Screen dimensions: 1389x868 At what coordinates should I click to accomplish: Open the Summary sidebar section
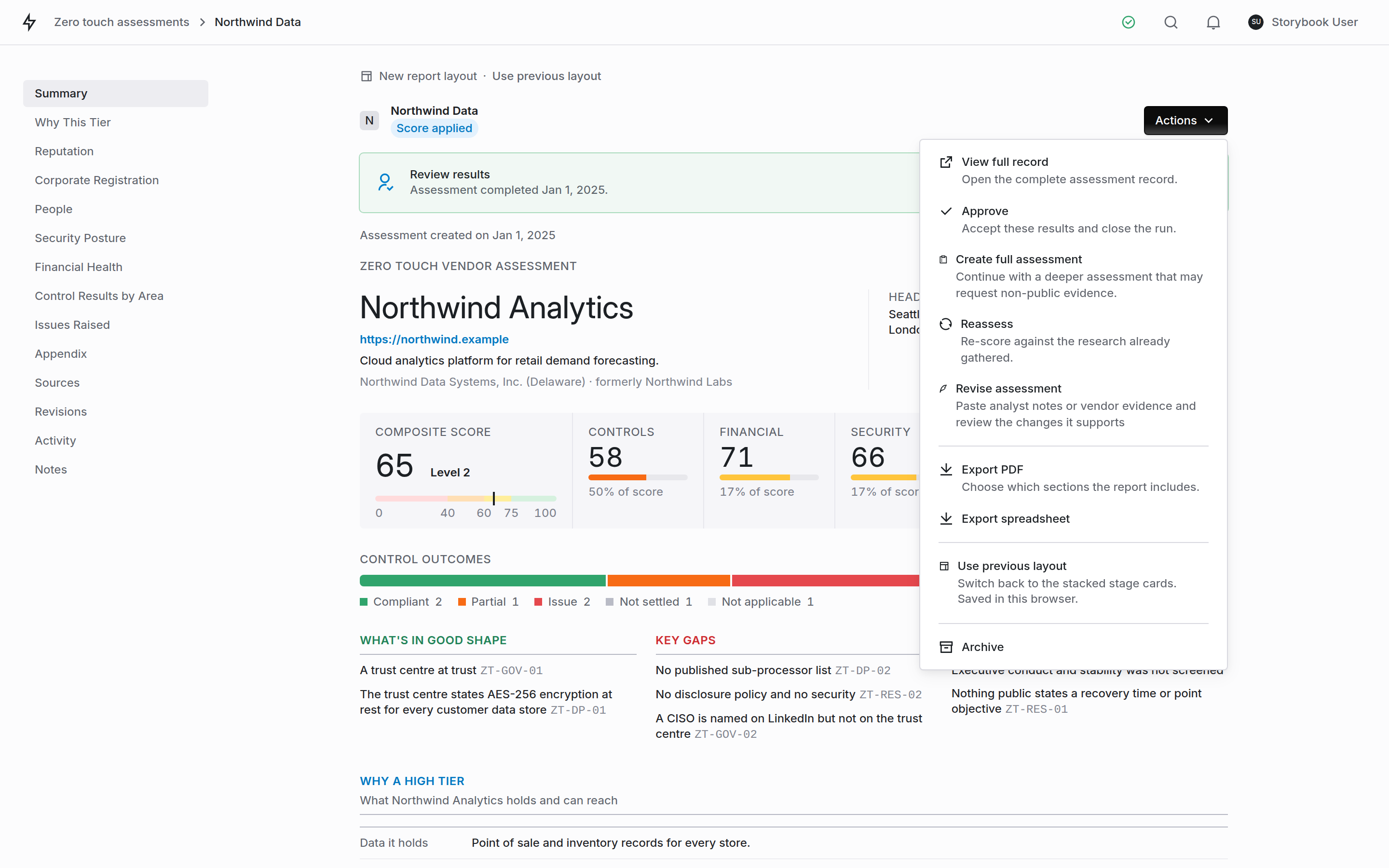click(115, 94)
